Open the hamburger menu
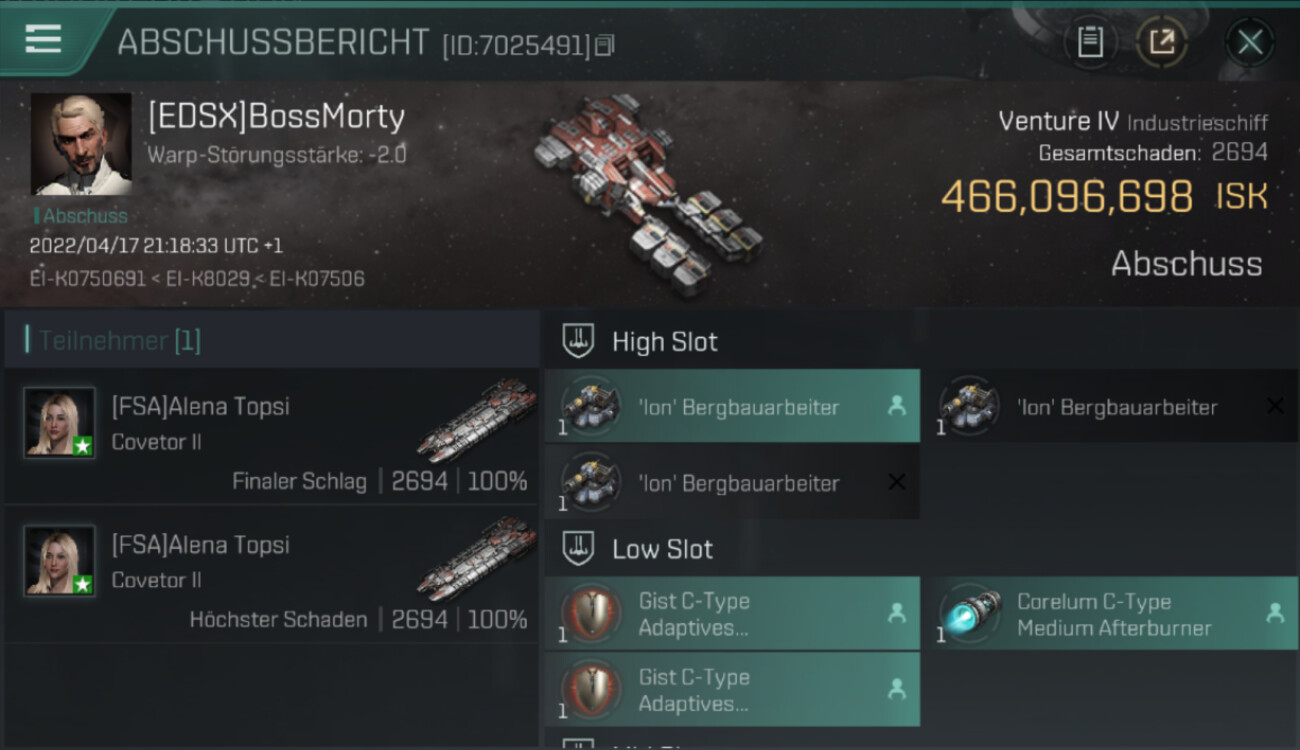This screenshot has height=750, width=1300. click(43, 39)
